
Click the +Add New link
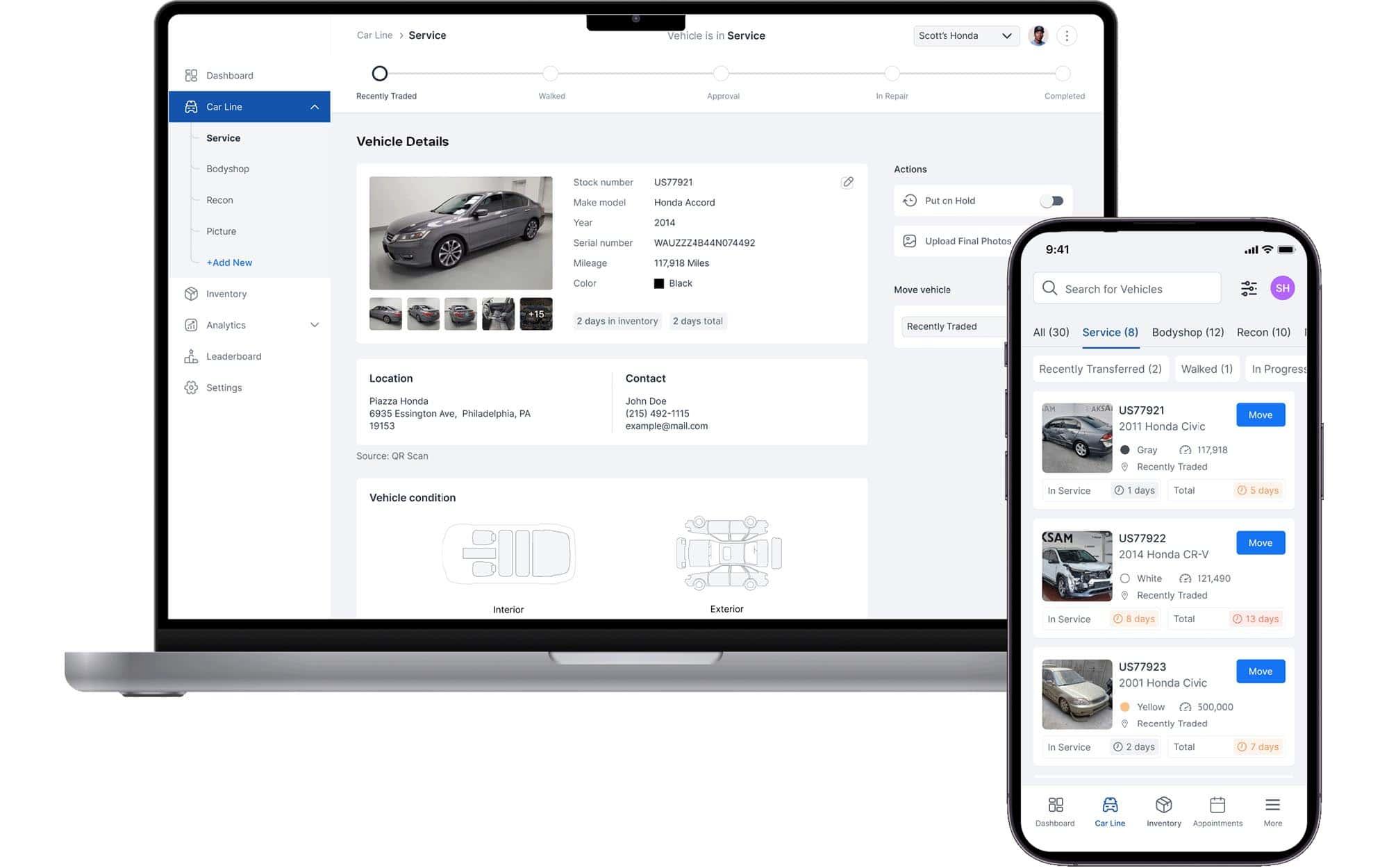tap(229, 262)
